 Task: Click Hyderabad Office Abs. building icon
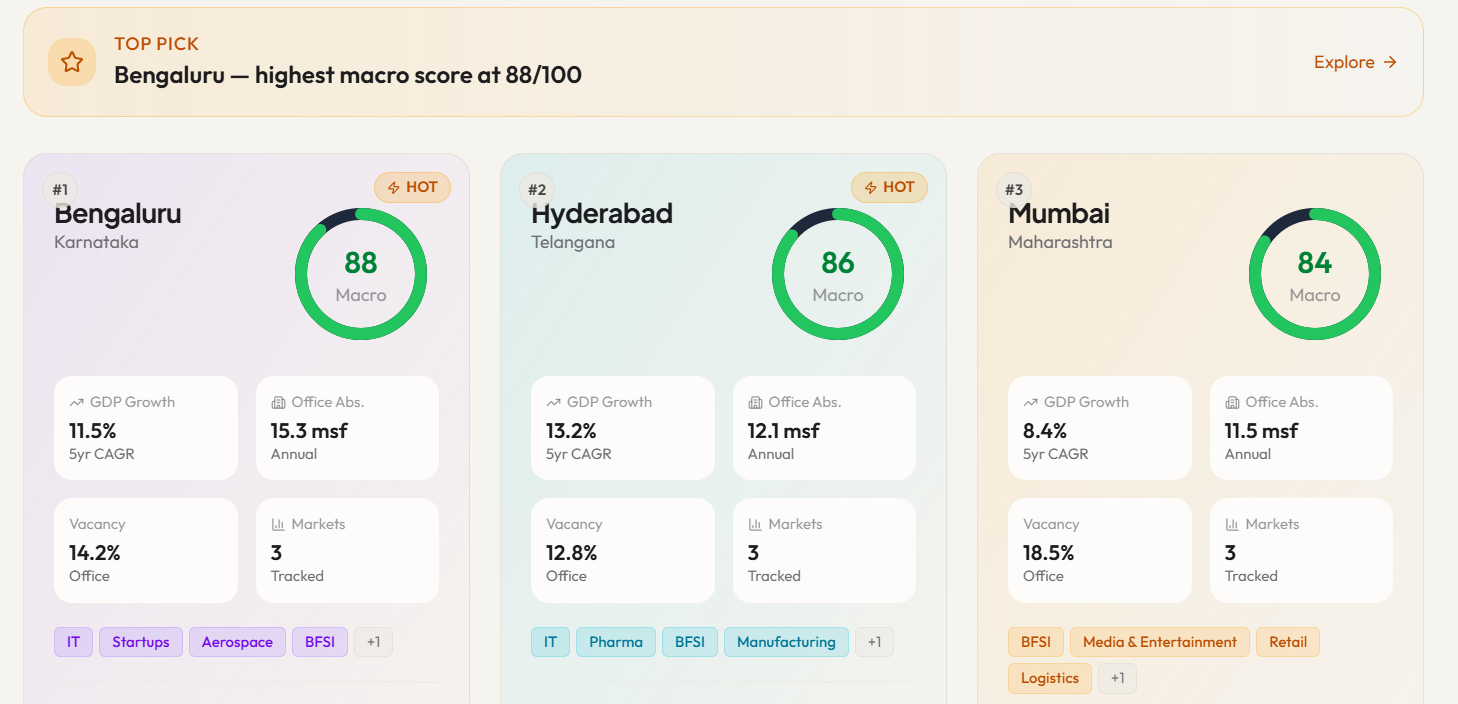tap(755, 402)
